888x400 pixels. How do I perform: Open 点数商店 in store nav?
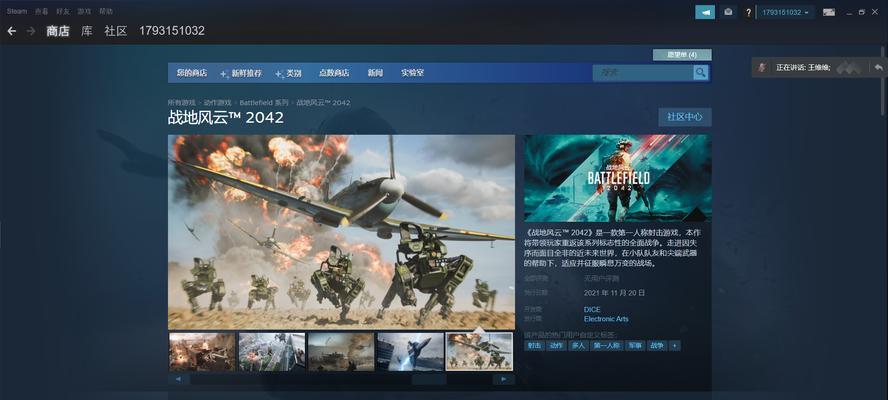334,73
